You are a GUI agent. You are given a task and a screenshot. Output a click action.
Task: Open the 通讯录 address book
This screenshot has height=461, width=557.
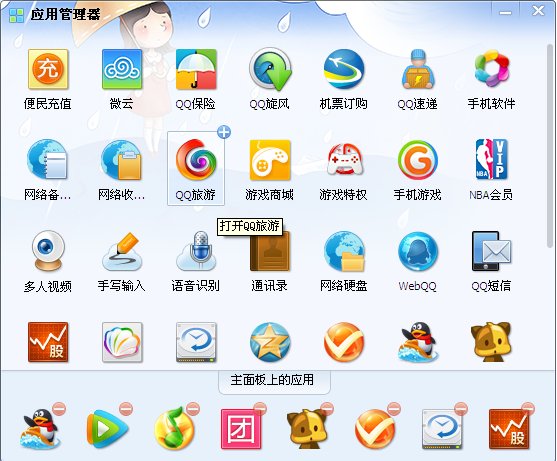click(270, 251)
